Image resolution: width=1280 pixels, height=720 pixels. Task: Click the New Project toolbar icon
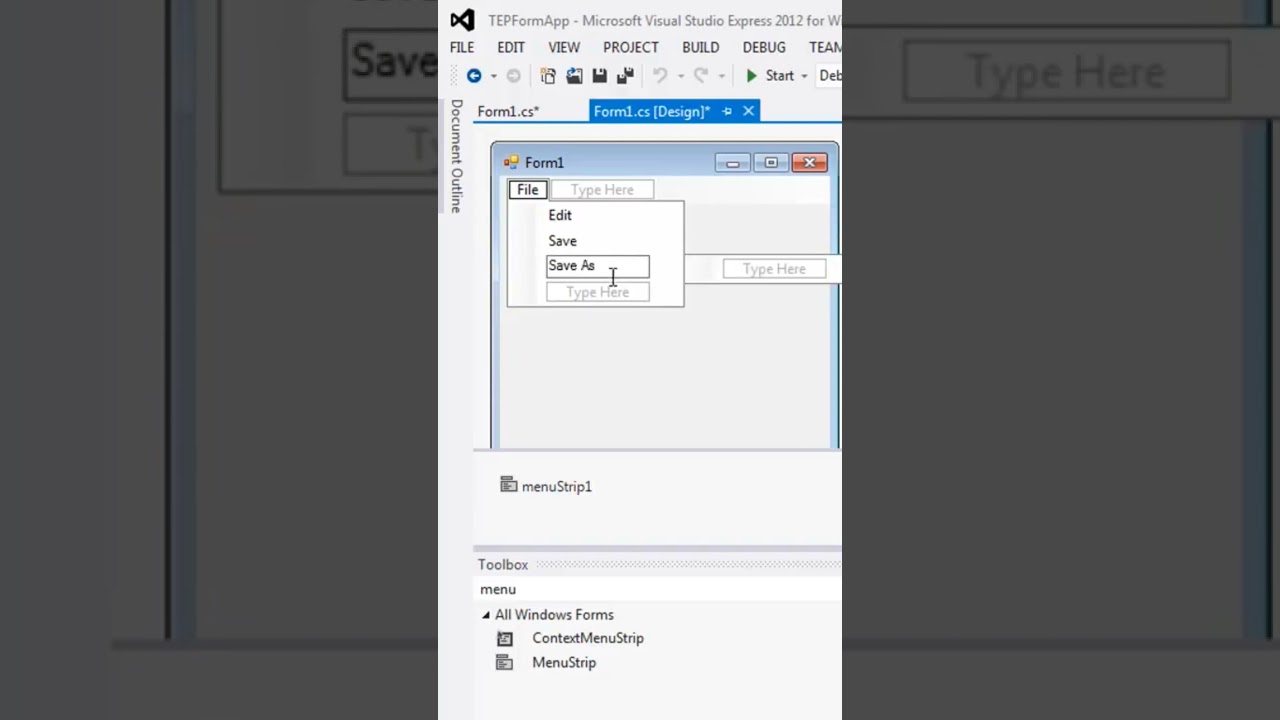548,76
